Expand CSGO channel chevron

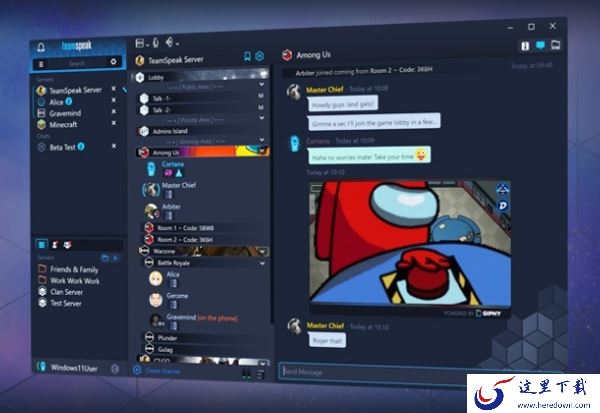262,362
